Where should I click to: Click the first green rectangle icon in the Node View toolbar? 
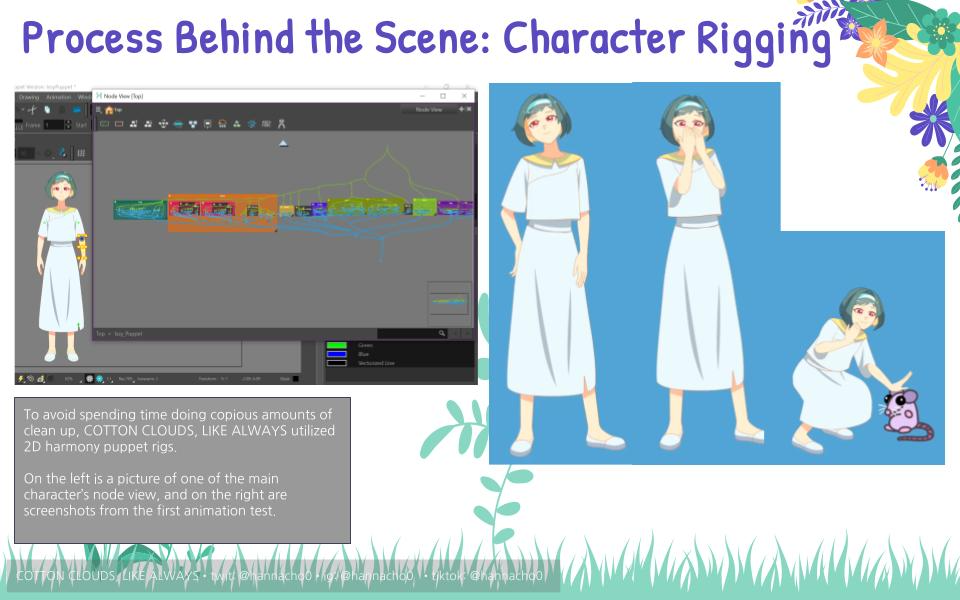tap(104, 125)
